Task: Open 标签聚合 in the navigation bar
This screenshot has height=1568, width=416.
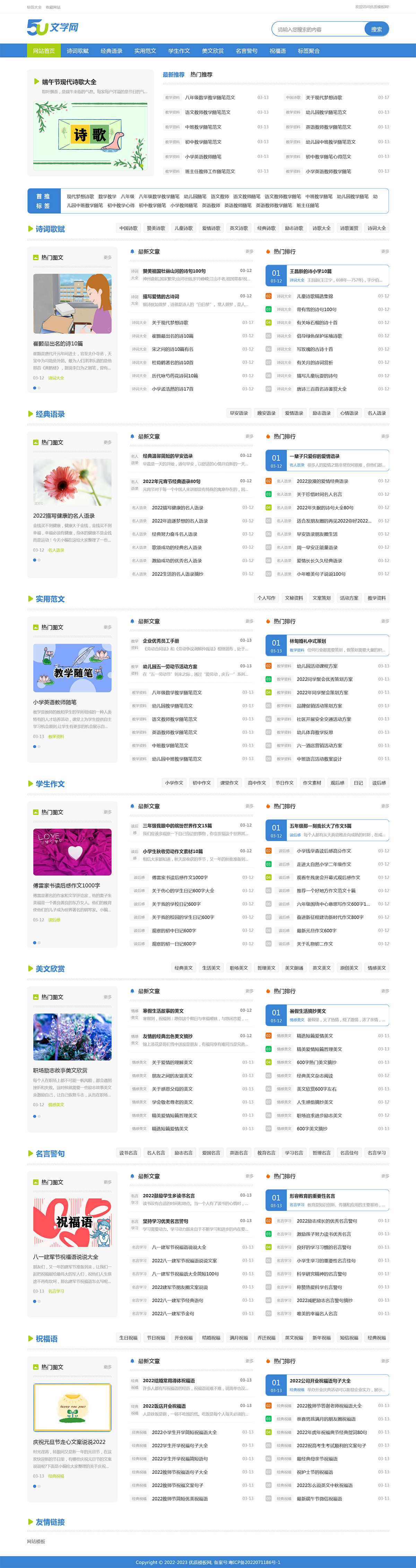Action: pyautogui.click(x=308, y=51)
